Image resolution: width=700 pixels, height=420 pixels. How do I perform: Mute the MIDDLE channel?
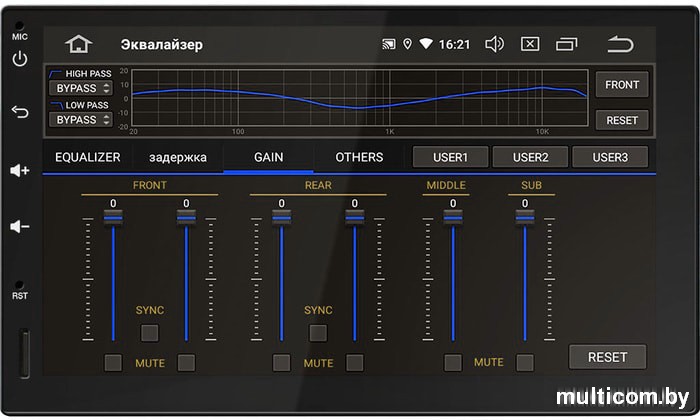pyautogui.click(x=453, y=363)
